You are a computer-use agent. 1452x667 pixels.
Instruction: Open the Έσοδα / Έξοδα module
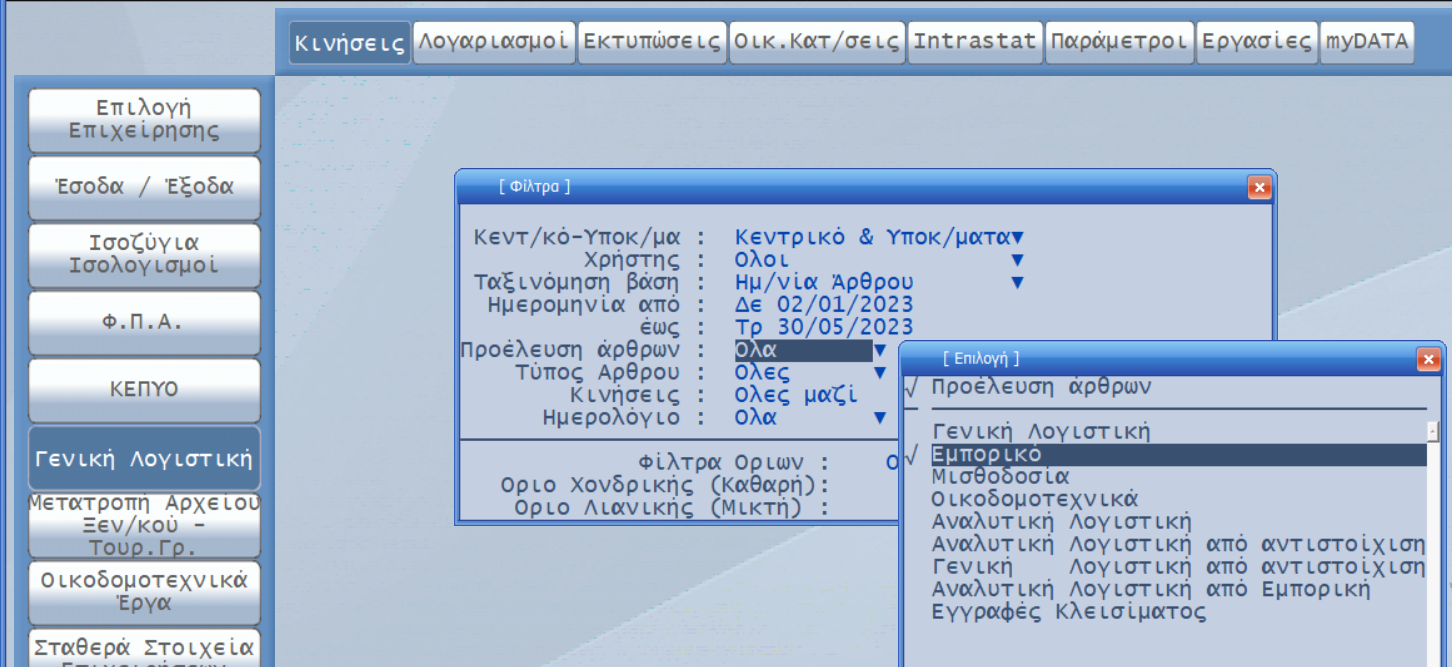pos(144,187)
